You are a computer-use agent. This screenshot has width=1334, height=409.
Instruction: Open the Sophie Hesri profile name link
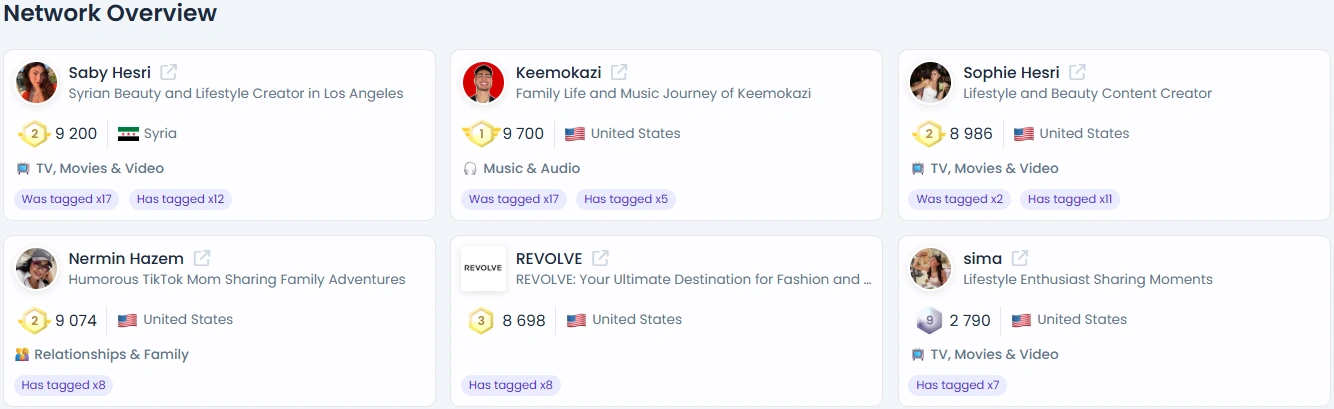coord(1011,73)
